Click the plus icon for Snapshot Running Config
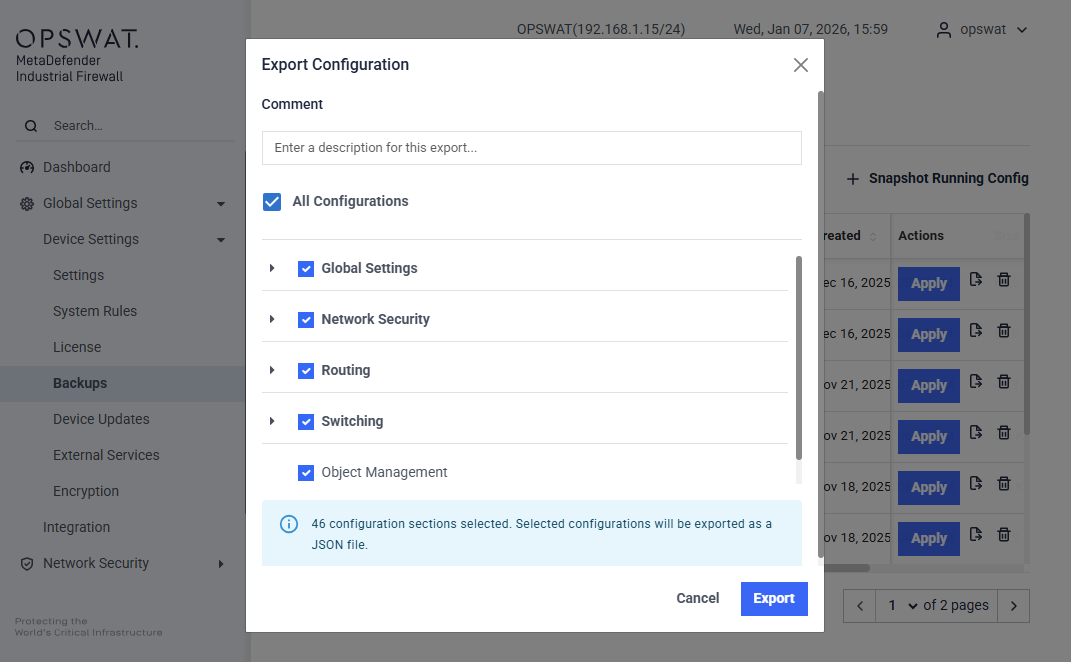 [853, 179]
